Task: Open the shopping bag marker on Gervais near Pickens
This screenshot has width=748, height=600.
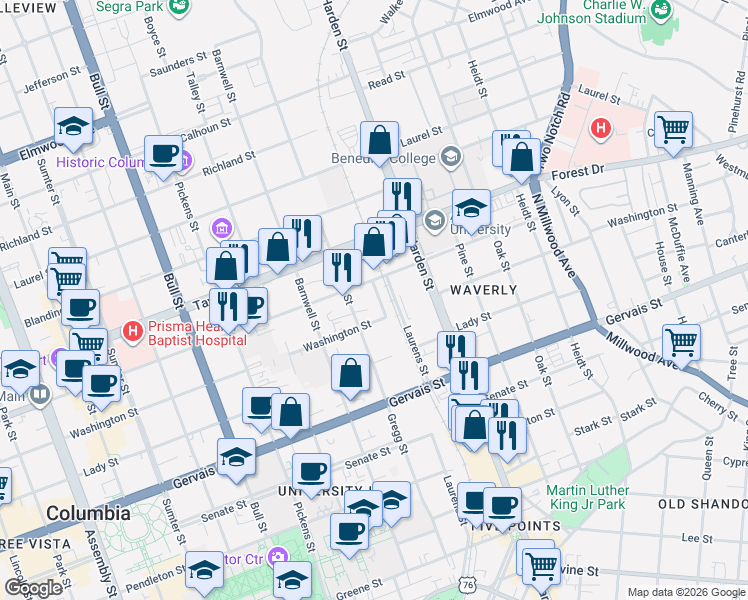Action: coord(291,412)
